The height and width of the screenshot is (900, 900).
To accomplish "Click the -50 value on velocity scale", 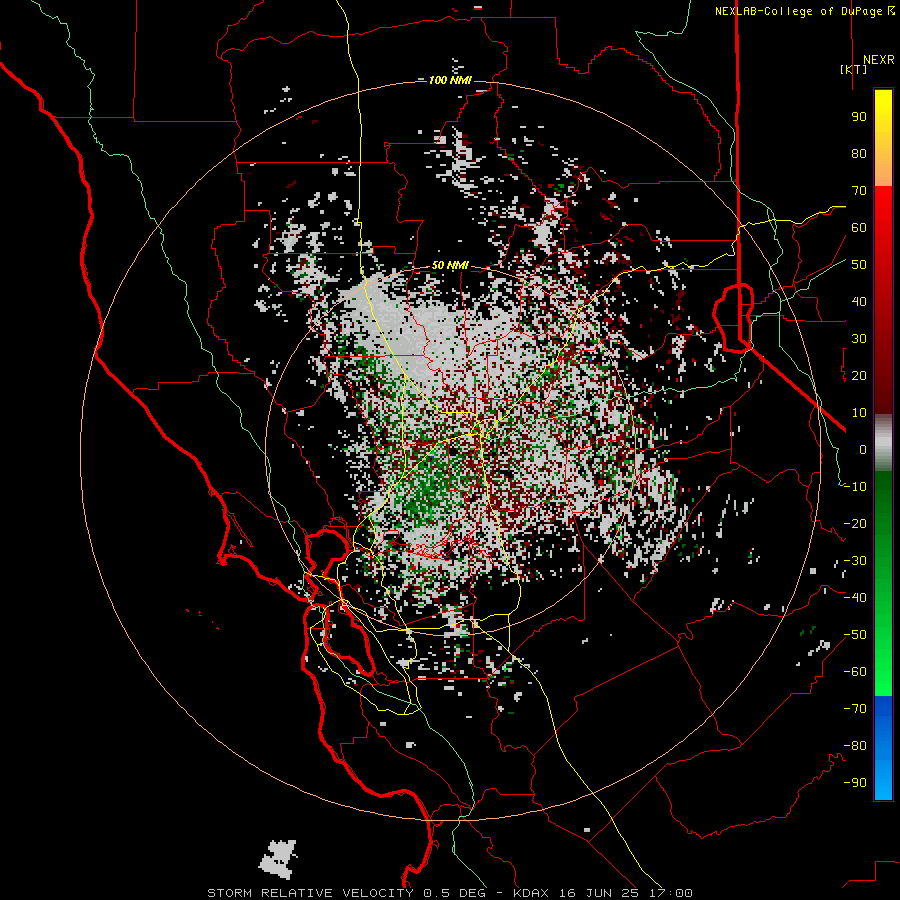I will (x=855, y=635).
